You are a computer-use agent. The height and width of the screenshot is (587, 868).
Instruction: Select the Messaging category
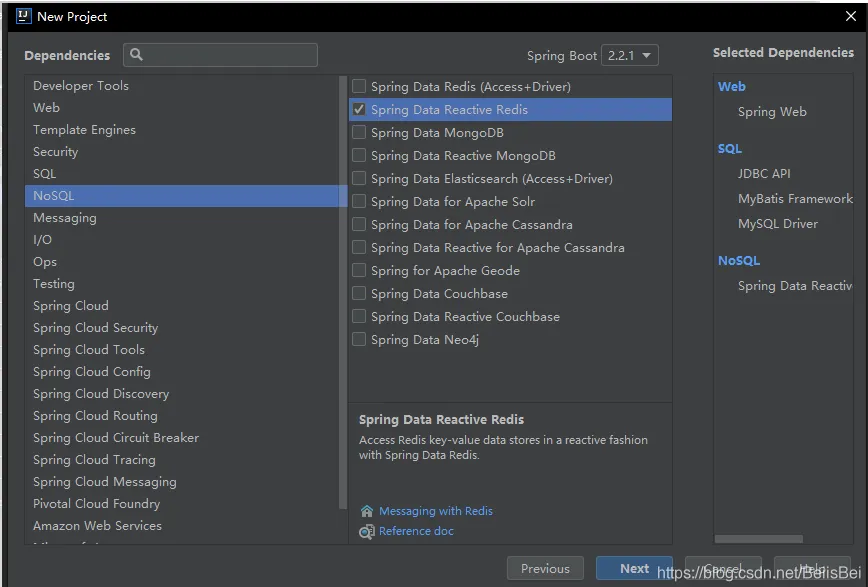65,218
